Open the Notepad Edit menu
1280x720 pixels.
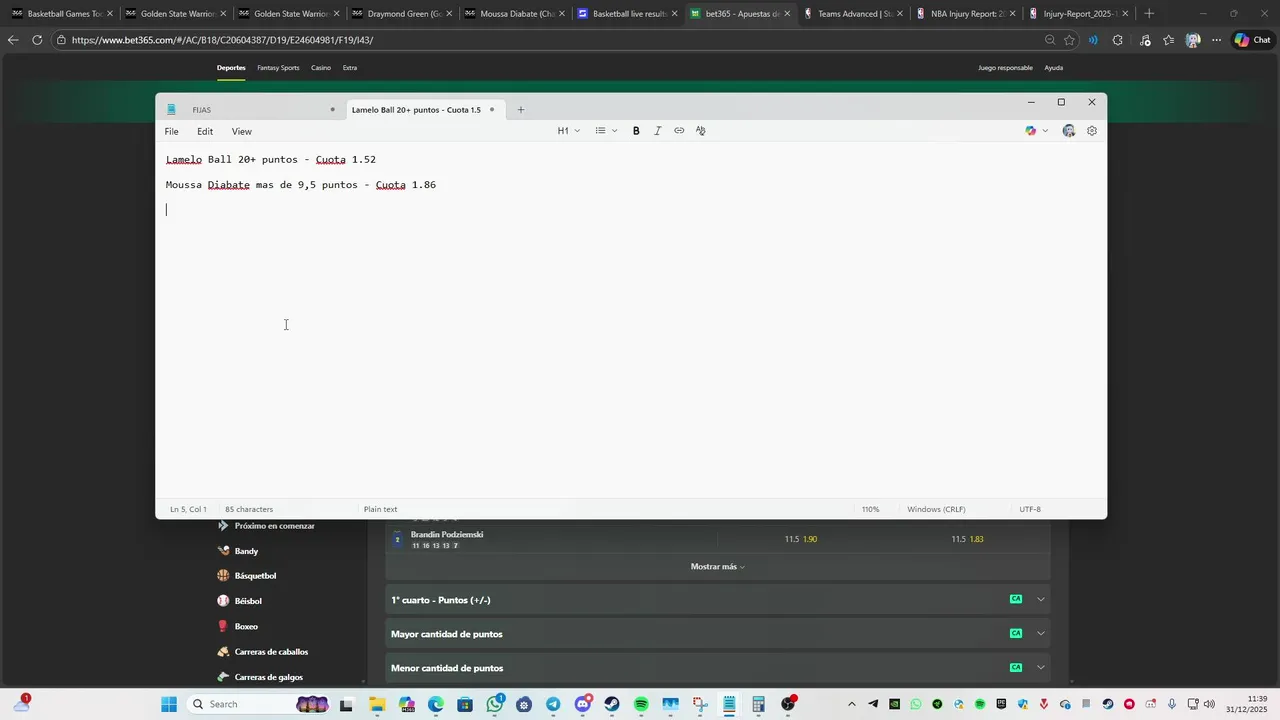point(205,131)
